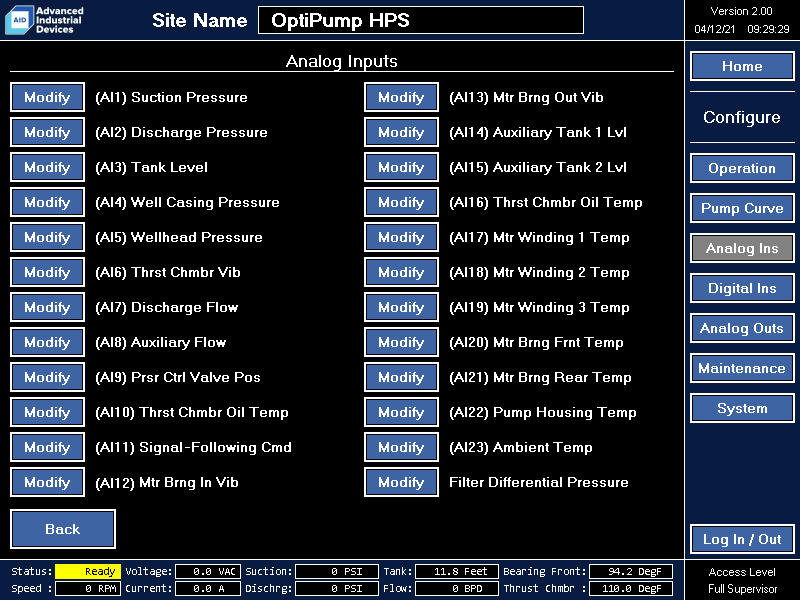Click the Speed 0 RPM readout

coord(88,588)
